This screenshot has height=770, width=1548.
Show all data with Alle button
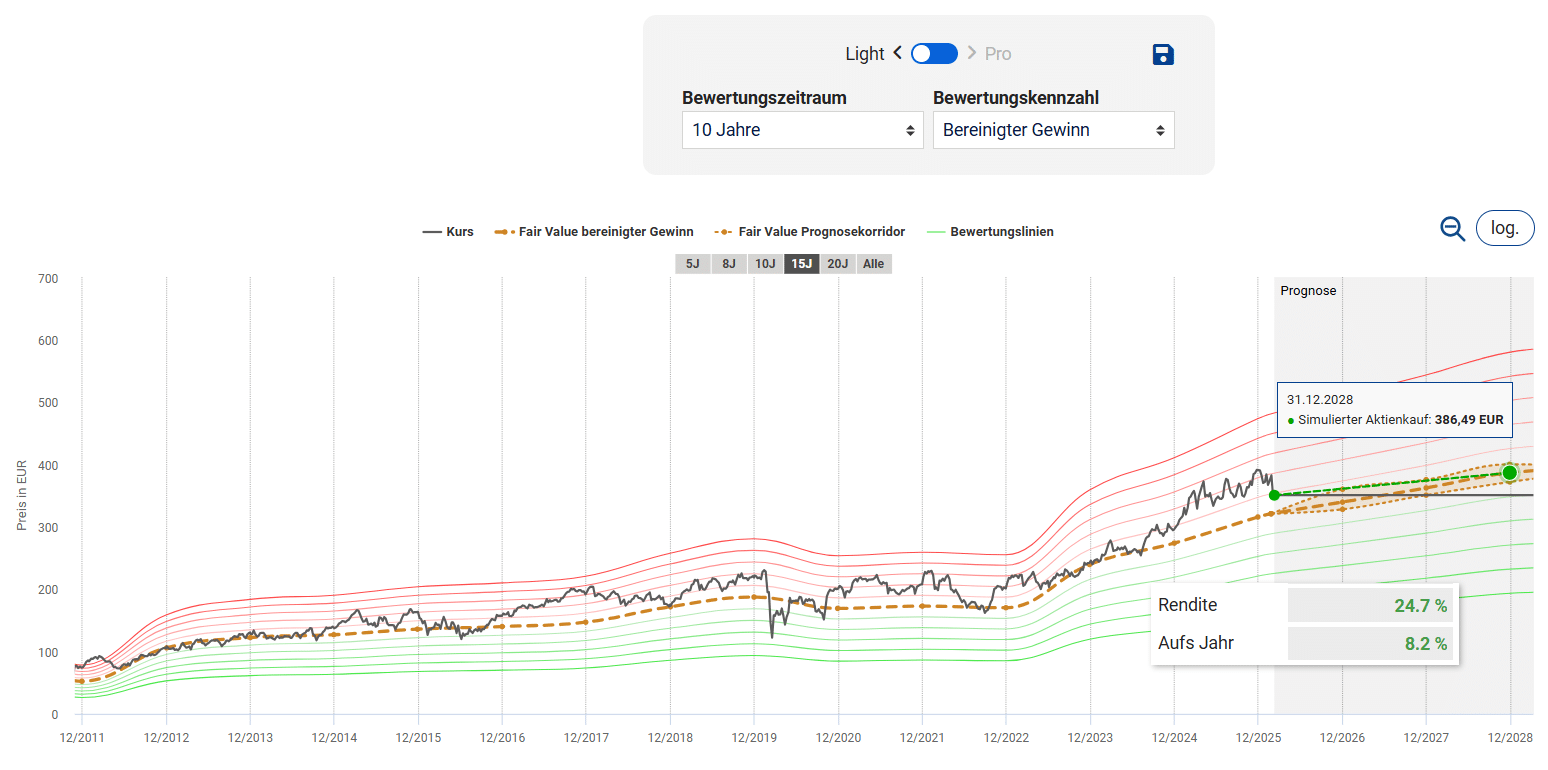pos(874,264)
